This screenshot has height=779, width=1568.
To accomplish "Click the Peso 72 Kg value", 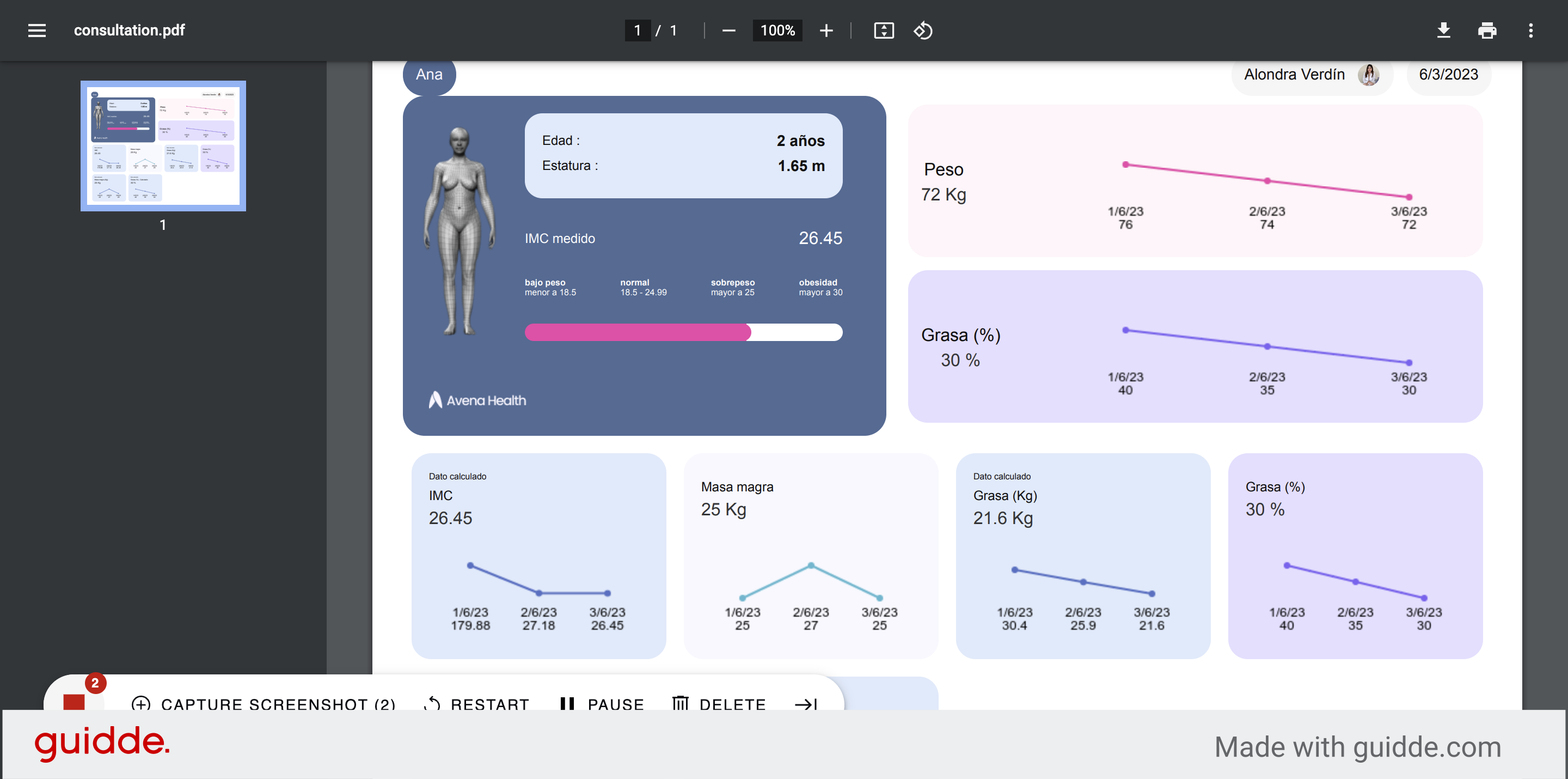I will (x=944, y=195).
